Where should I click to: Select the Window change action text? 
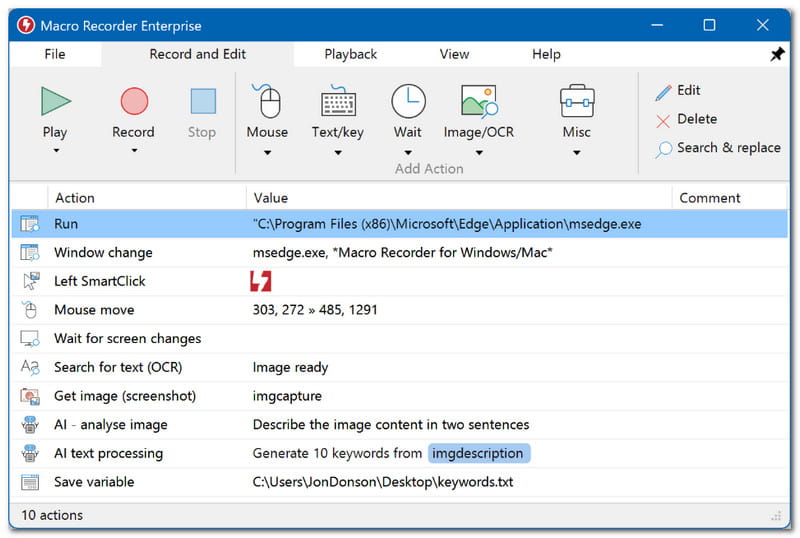point(103,253)
